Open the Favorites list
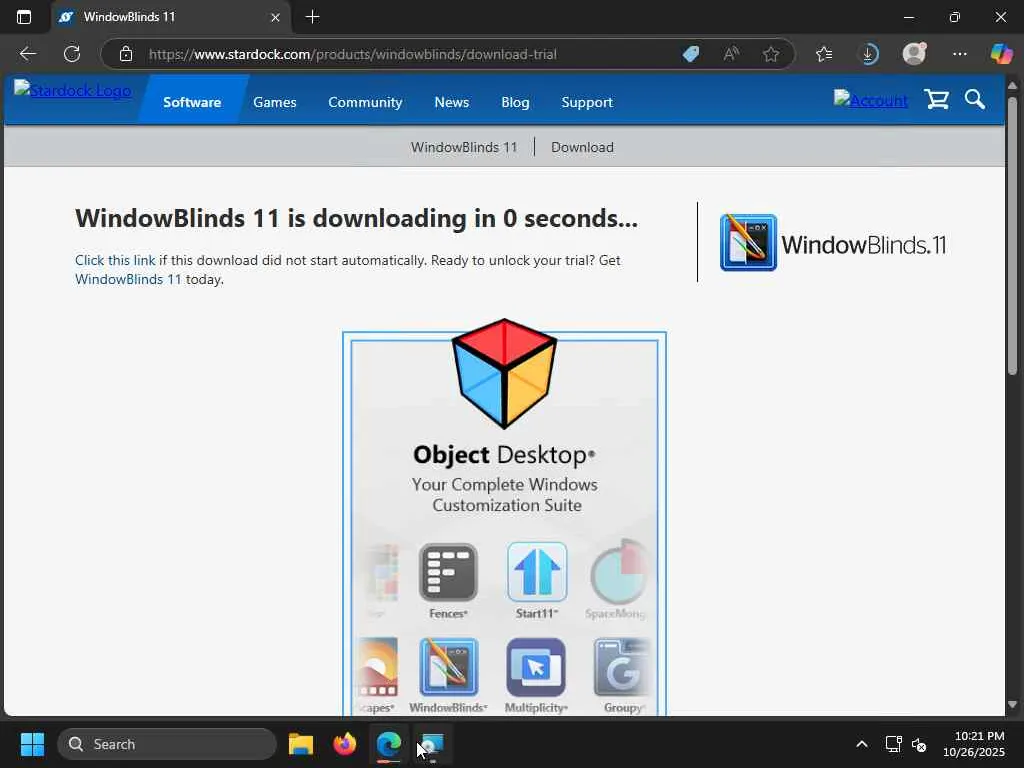1024x768 pixels. (x=824, y=54)
